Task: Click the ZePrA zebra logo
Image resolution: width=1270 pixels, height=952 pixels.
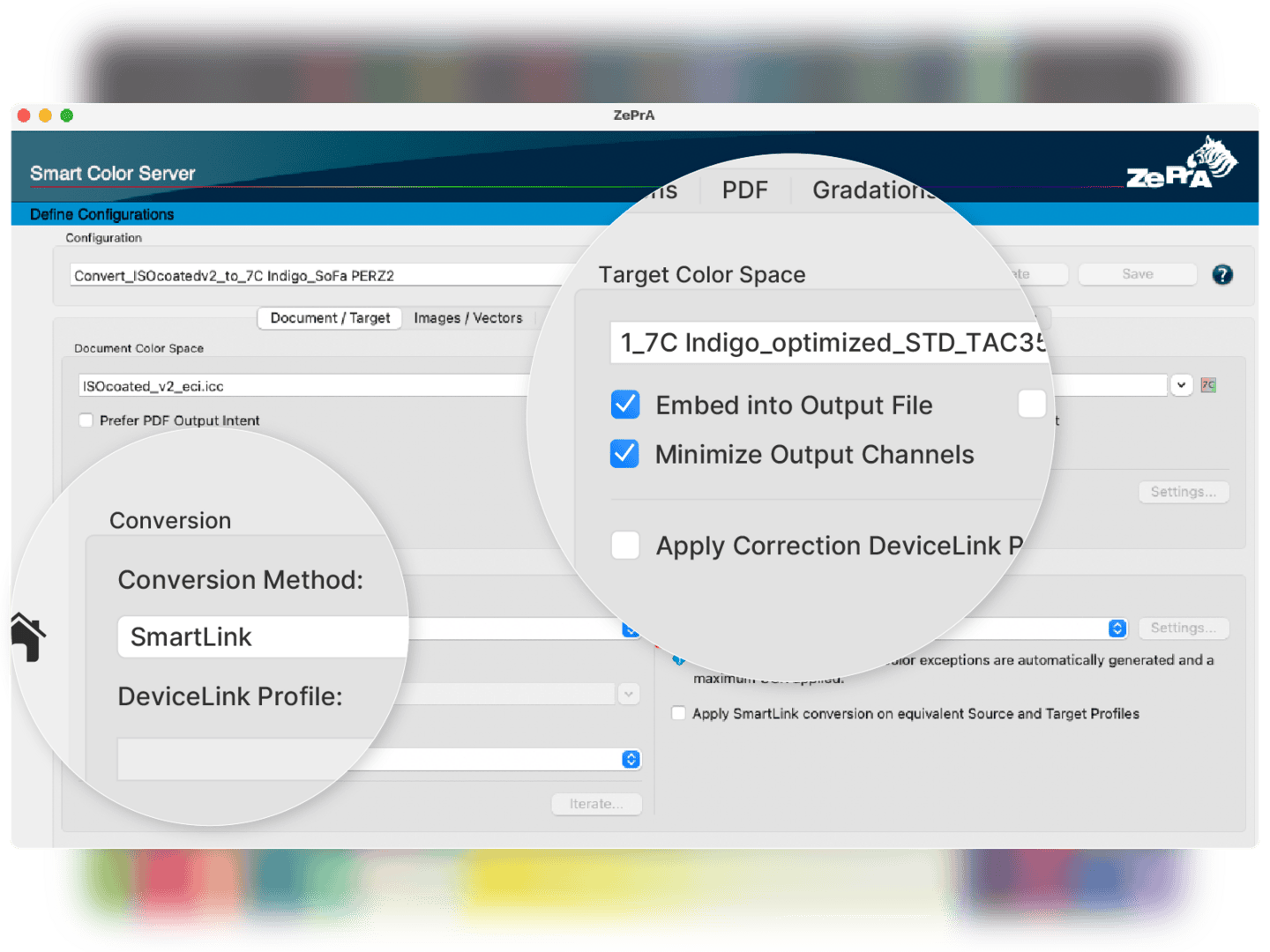Action: 1182,164
